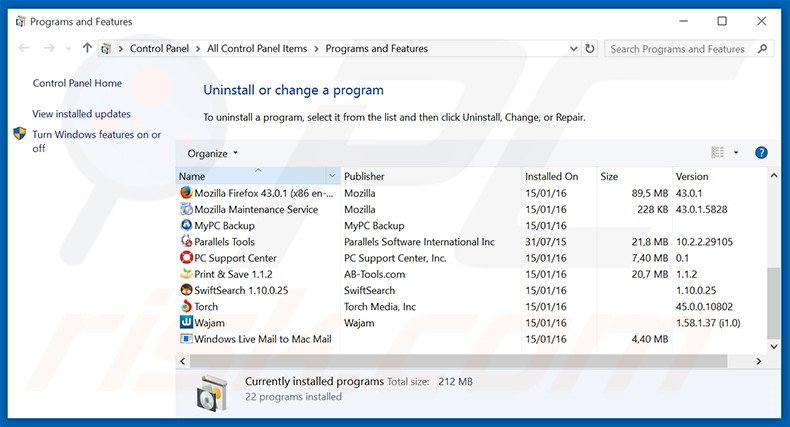Viewport: 790px width, 427px height.
Task: Select Windows Live Mail to Mac Mail
Action: click(x=471, y=339)
